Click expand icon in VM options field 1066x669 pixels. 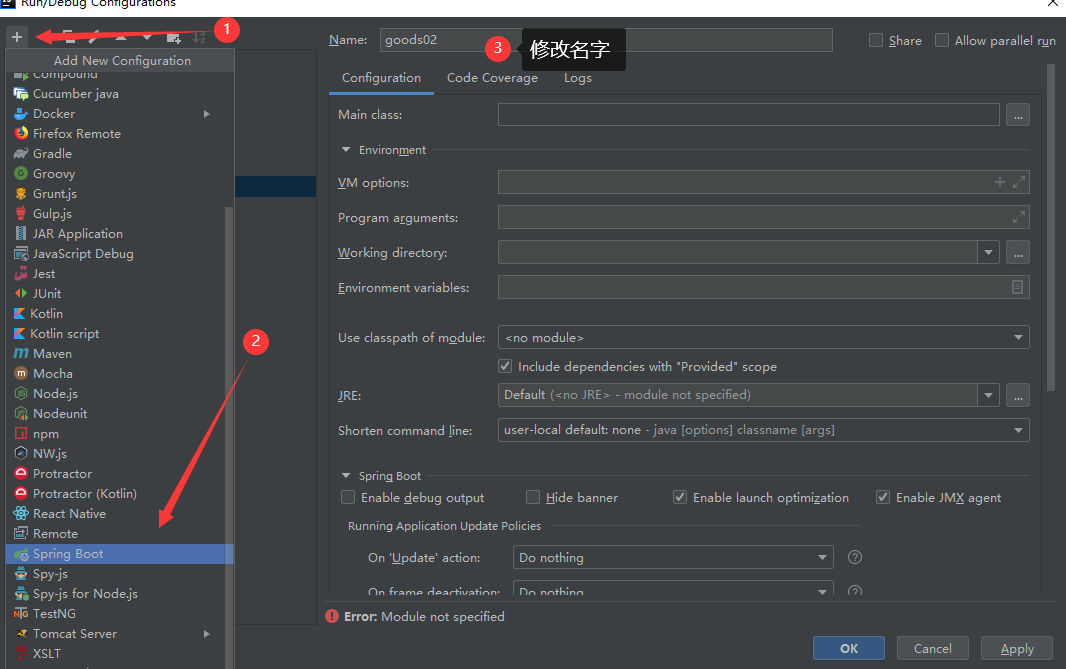click(x=1018, y=182)
